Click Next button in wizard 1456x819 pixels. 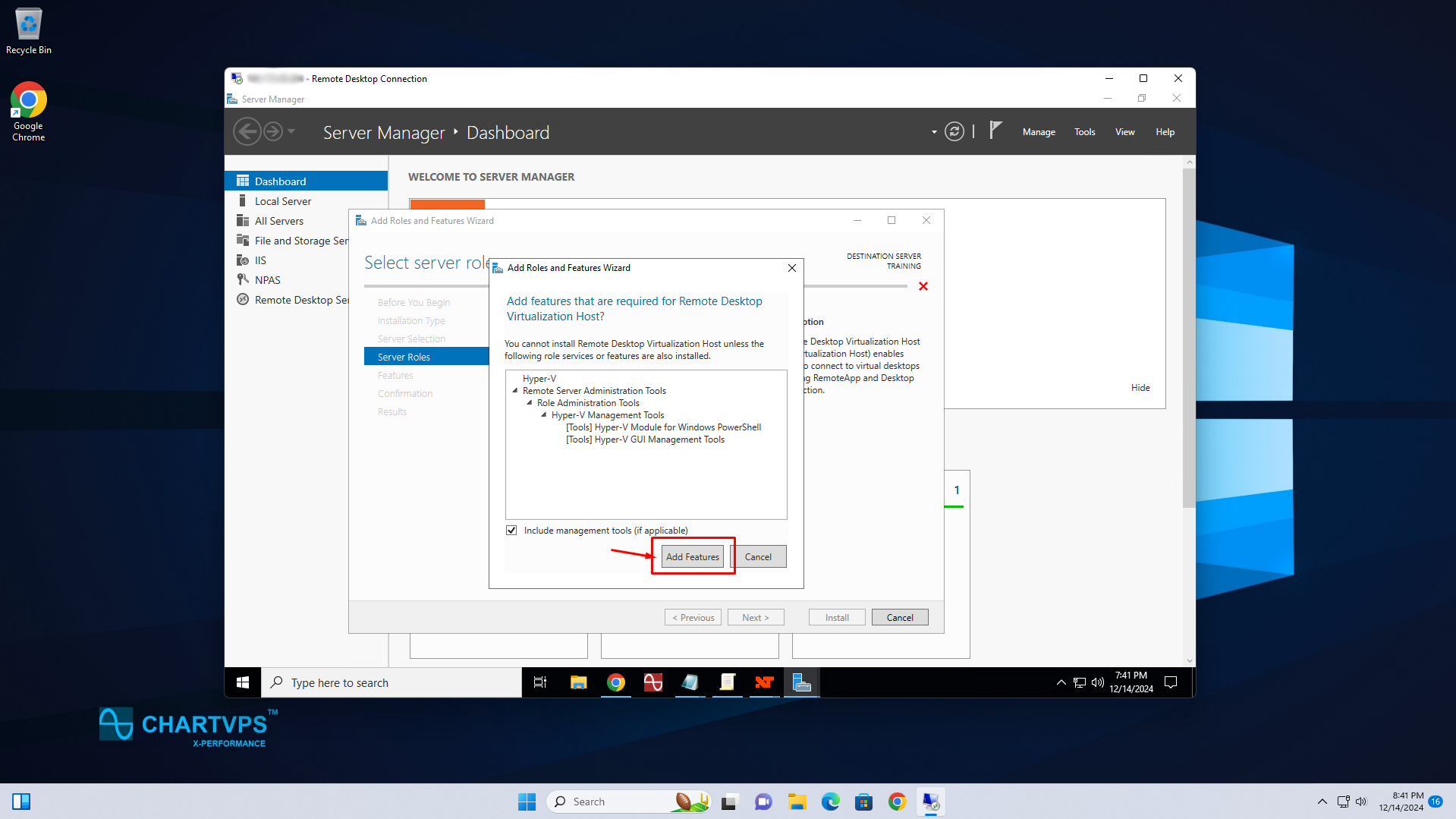[756, 618]
